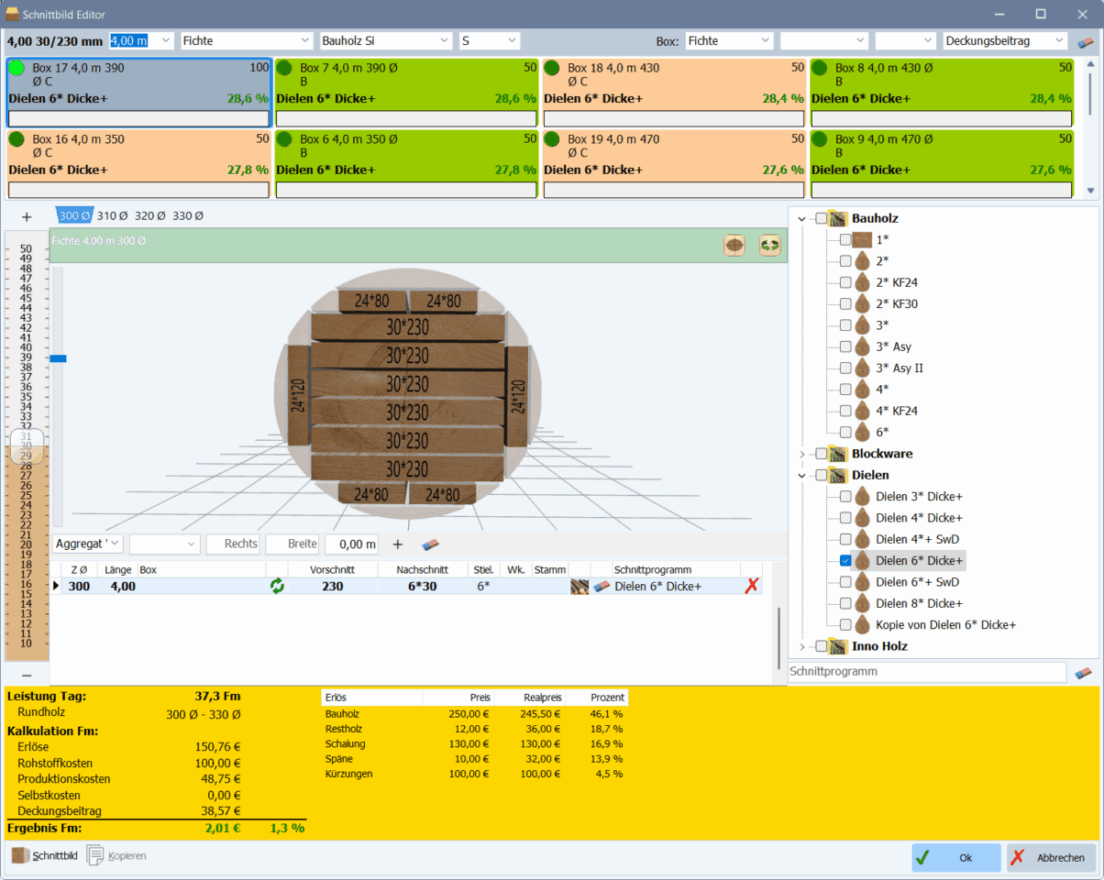
Task: Check the Dielen 3* Dicke+ checkbox
Action: (846, 496)
